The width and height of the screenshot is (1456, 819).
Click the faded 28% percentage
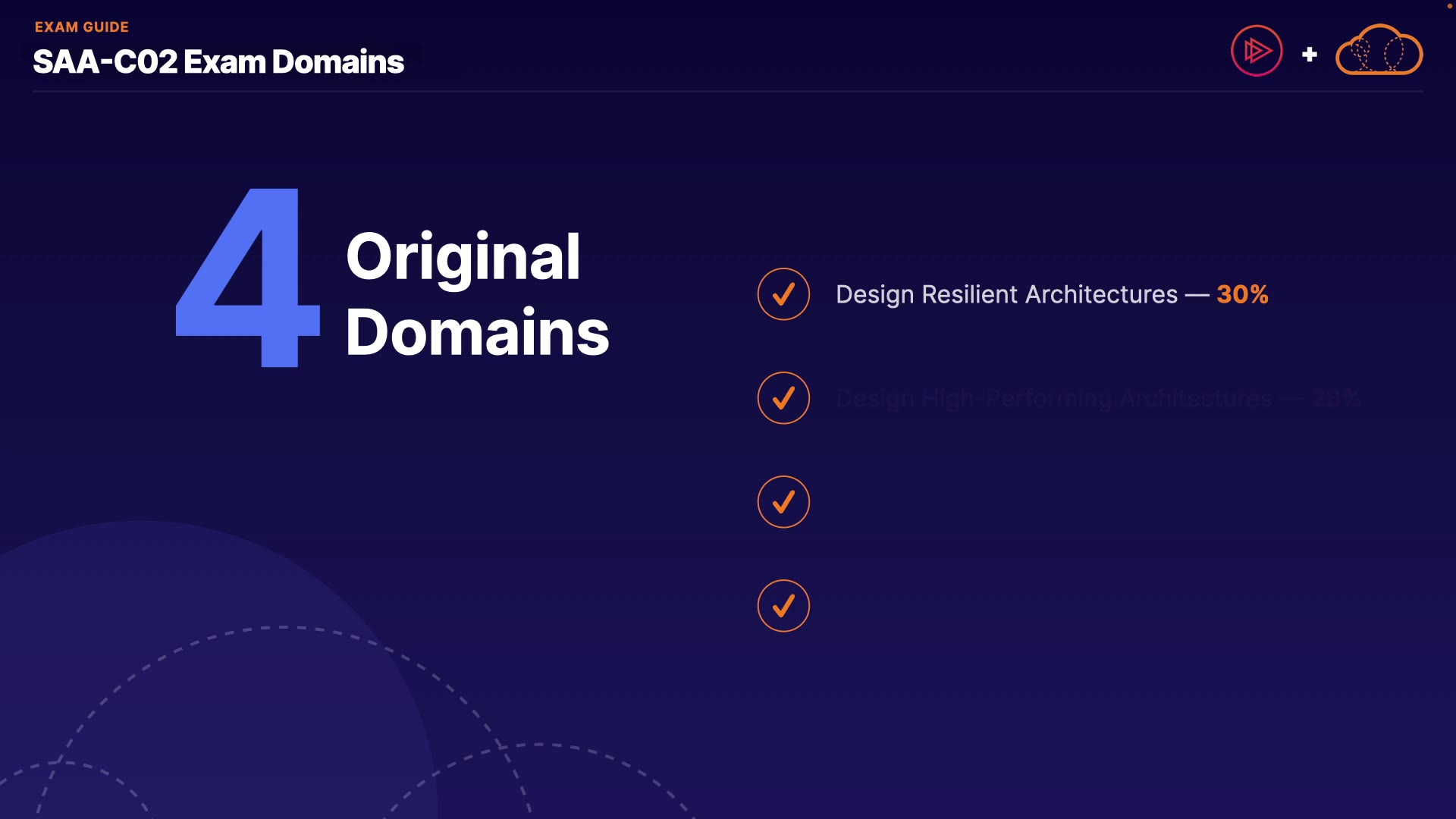(1336, 399)
